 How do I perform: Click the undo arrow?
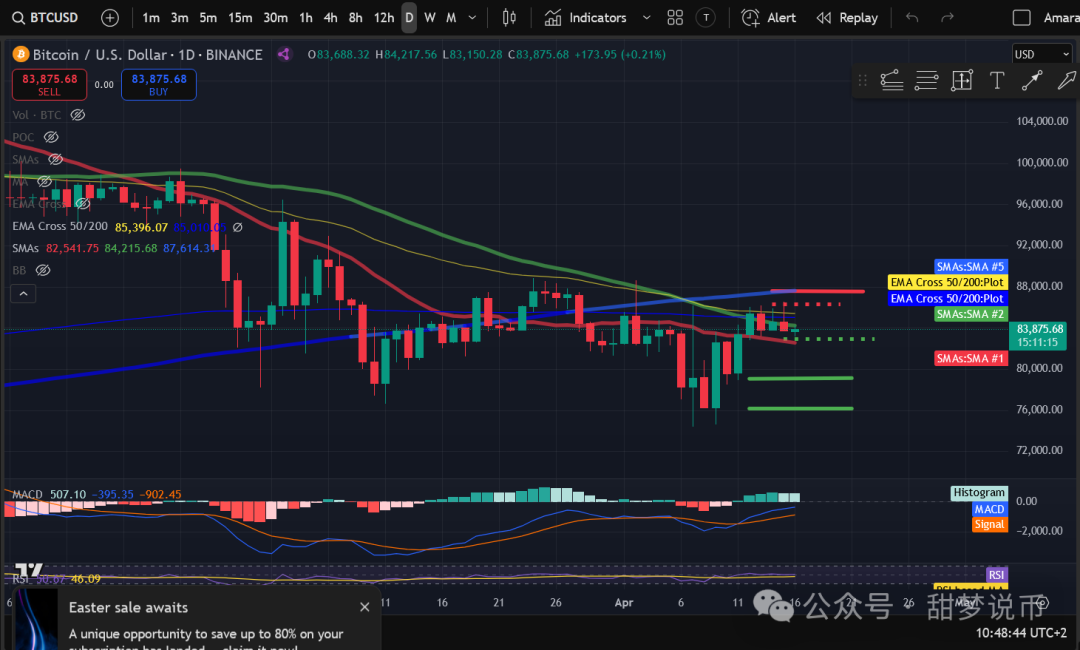point(911,18)
